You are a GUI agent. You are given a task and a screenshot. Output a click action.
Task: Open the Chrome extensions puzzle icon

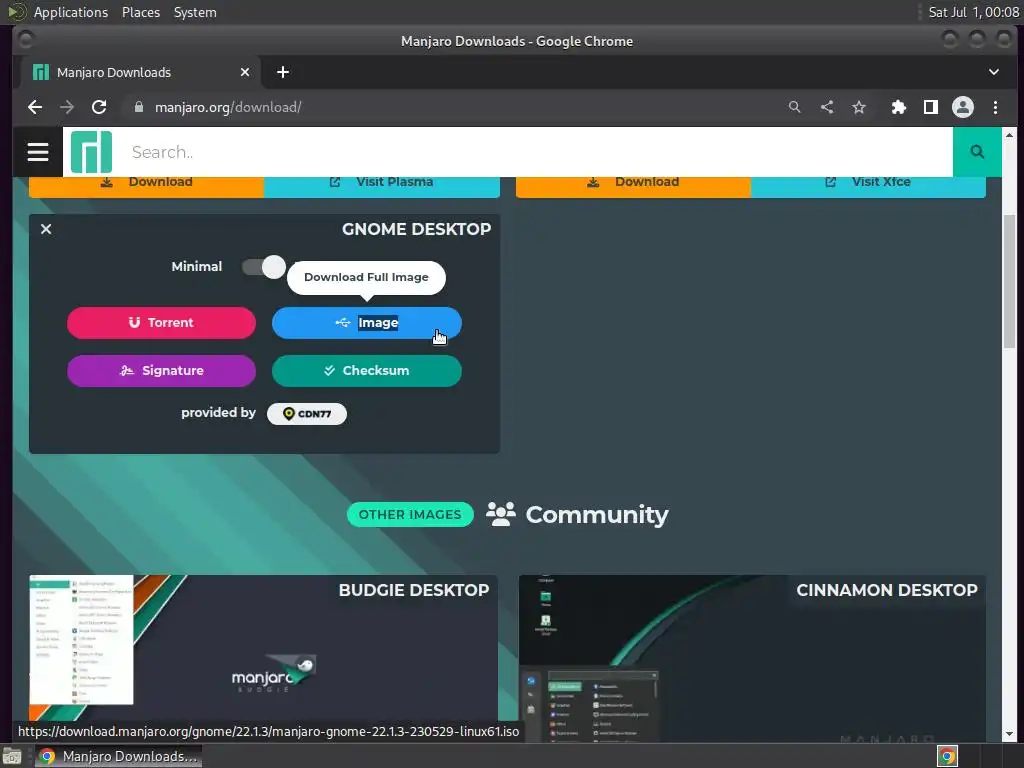[x=899, y=107]
